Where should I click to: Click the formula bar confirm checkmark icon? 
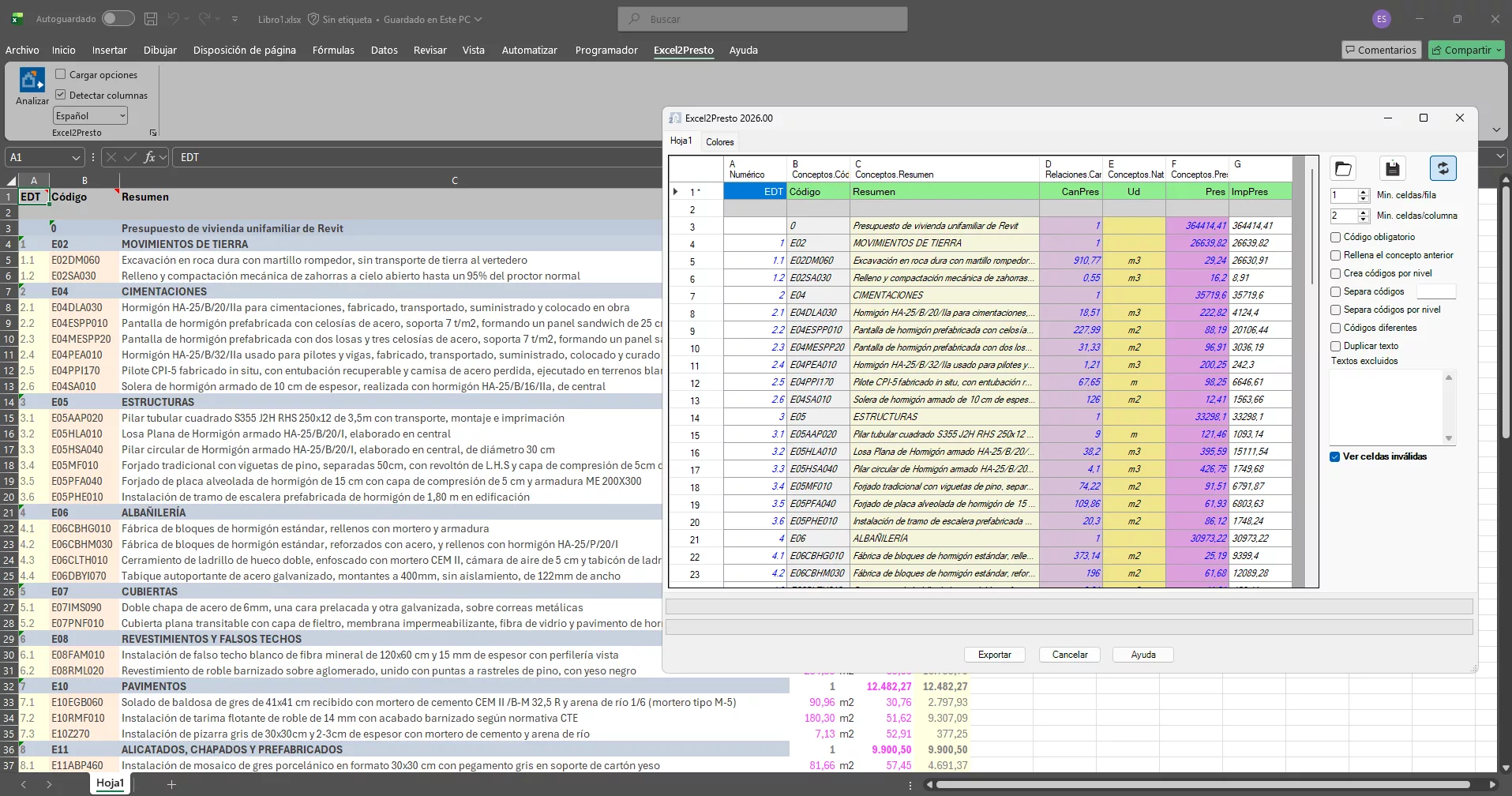130,157
